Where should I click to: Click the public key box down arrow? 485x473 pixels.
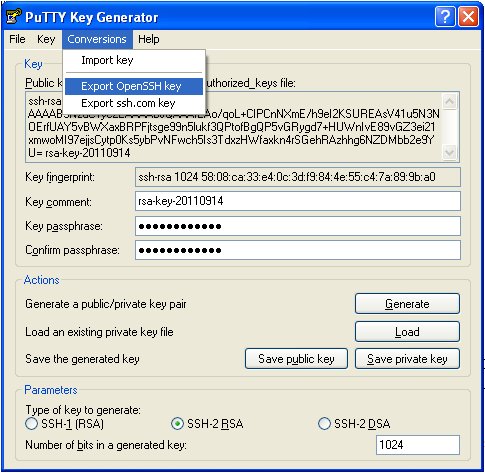pos(449,153)
